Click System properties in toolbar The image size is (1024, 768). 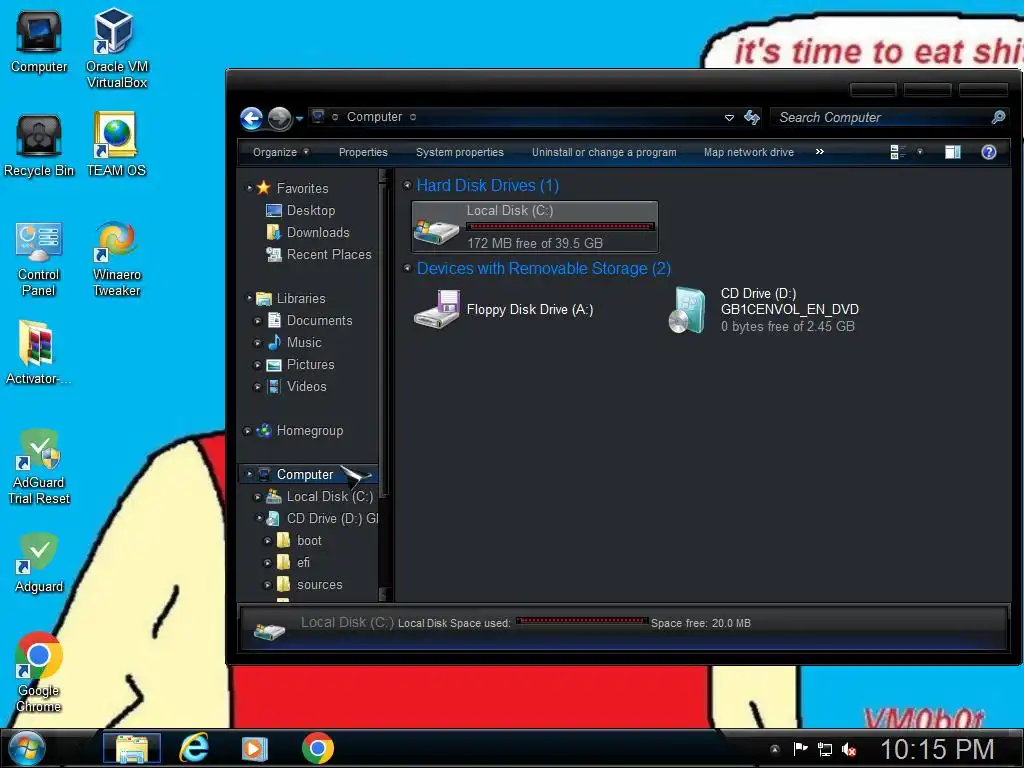point(460,152)
